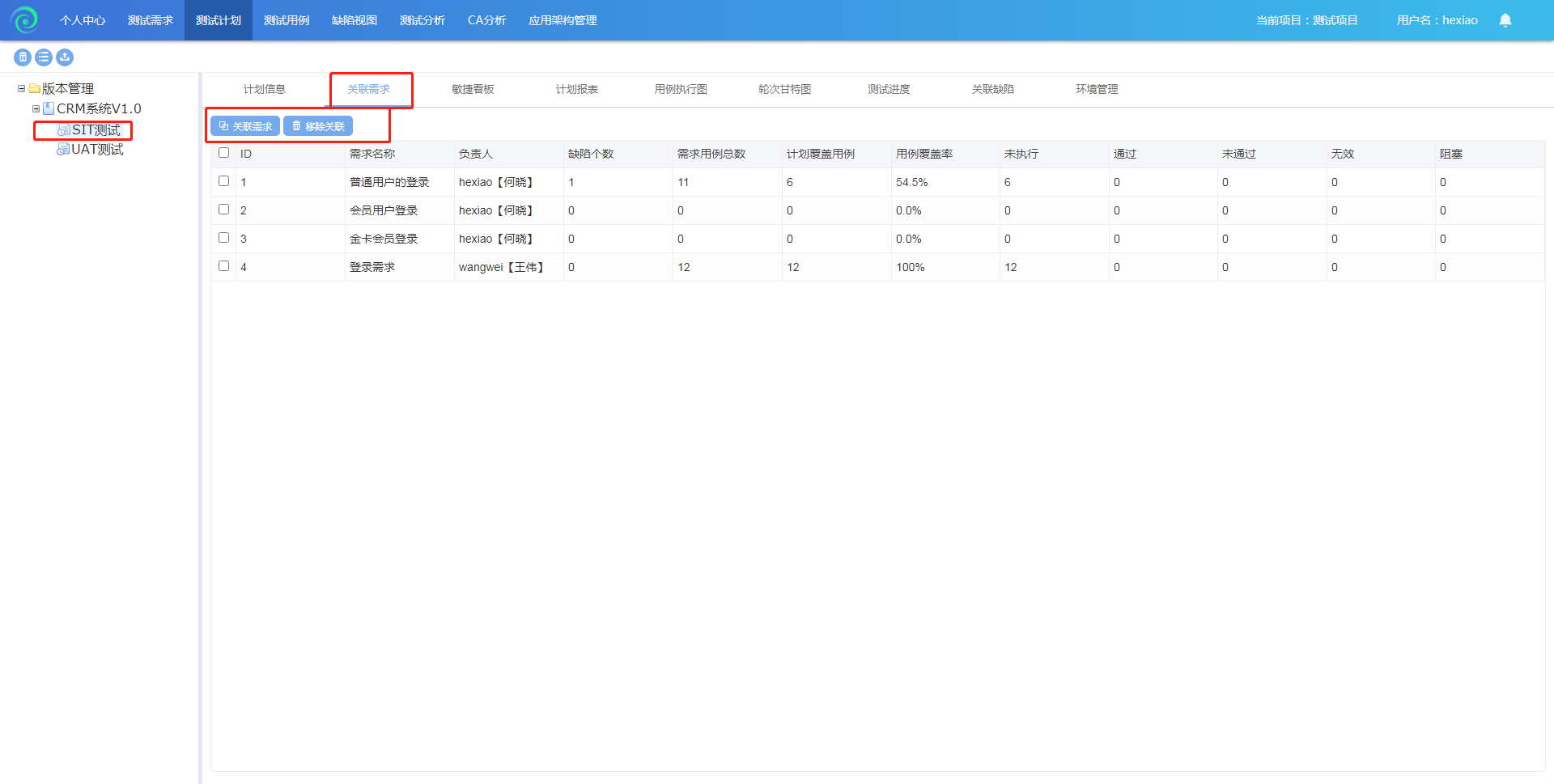Click the 用例覆盖率 column header
Image resolution: width=1554 pixels, height=784 pixels.
pyautogui.click(x=924, y=154)
